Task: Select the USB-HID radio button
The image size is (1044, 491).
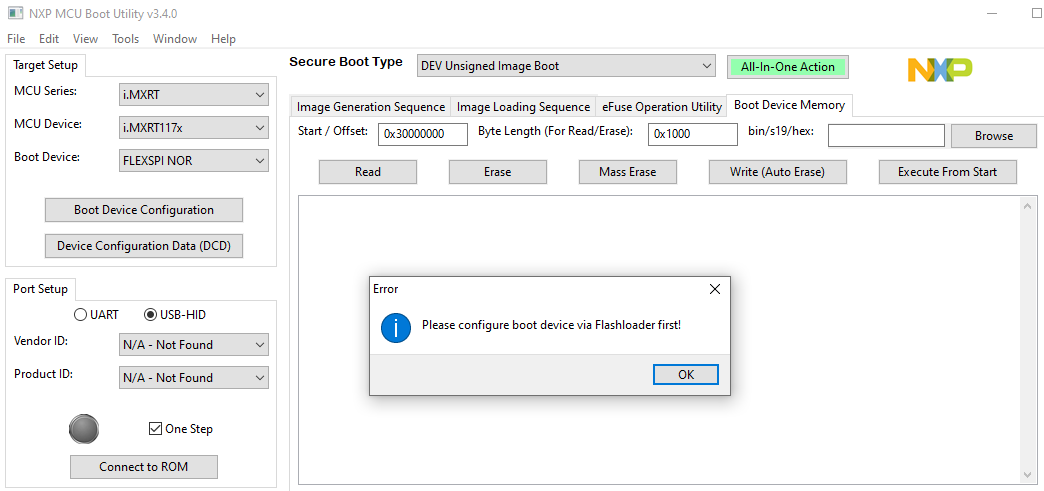Action: (151, 315)
